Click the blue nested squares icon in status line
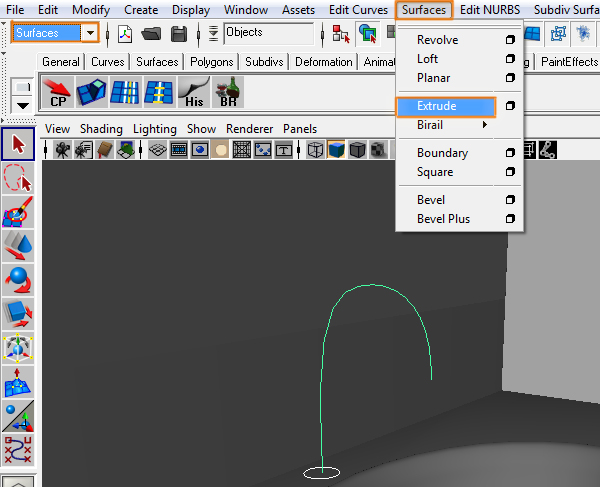The height and width of the screenshot is (487, 600). 558,34
